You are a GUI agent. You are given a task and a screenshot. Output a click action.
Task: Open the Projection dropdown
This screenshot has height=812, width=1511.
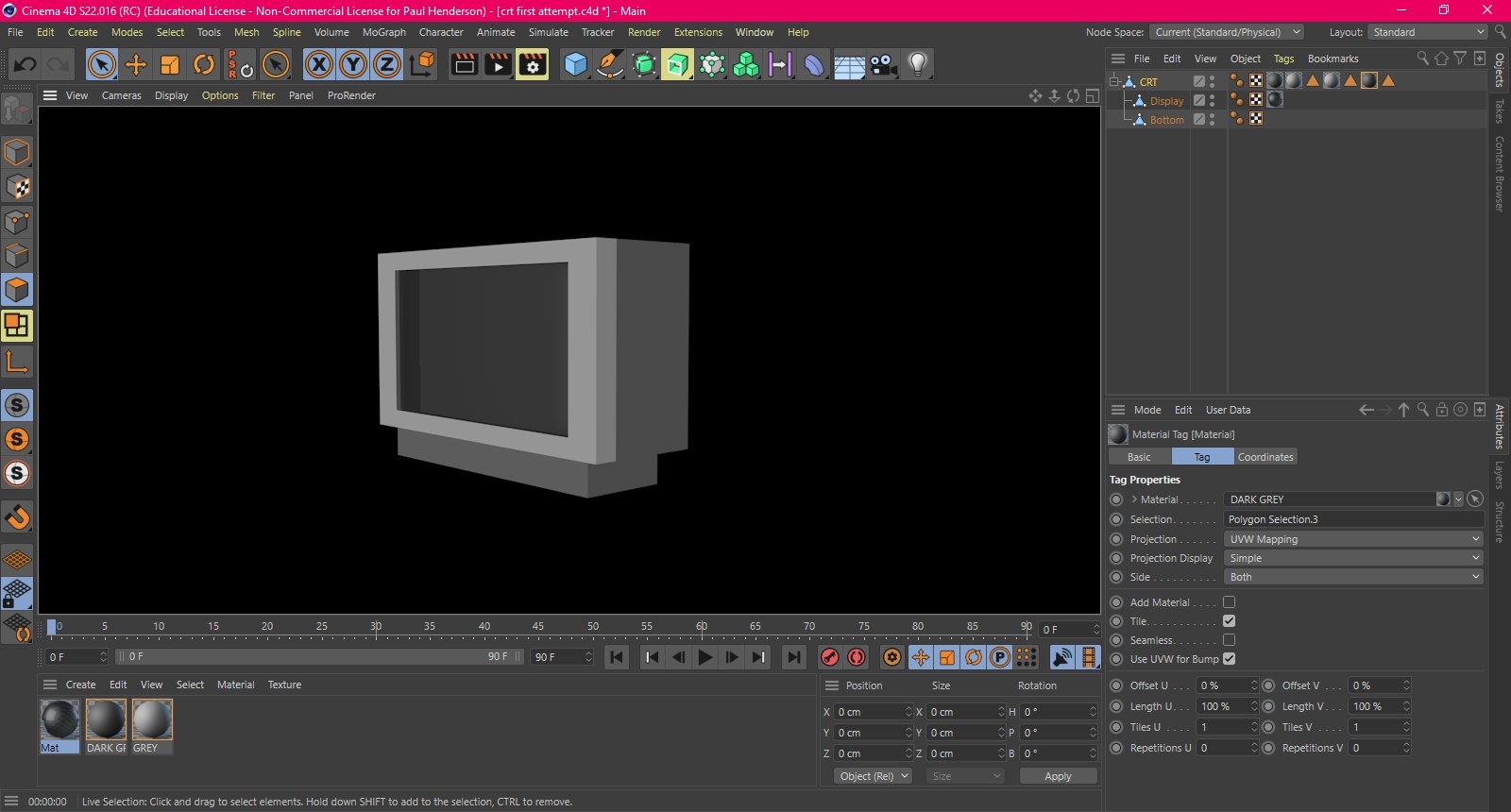point(1353,539)
